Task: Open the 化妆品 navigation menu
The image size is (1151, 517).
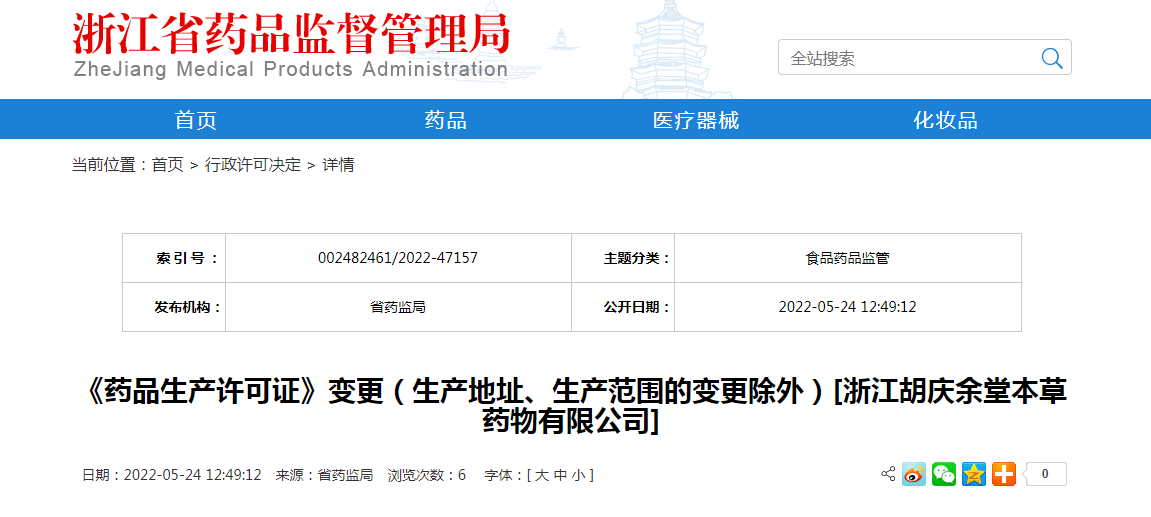Action: [945, 120]
